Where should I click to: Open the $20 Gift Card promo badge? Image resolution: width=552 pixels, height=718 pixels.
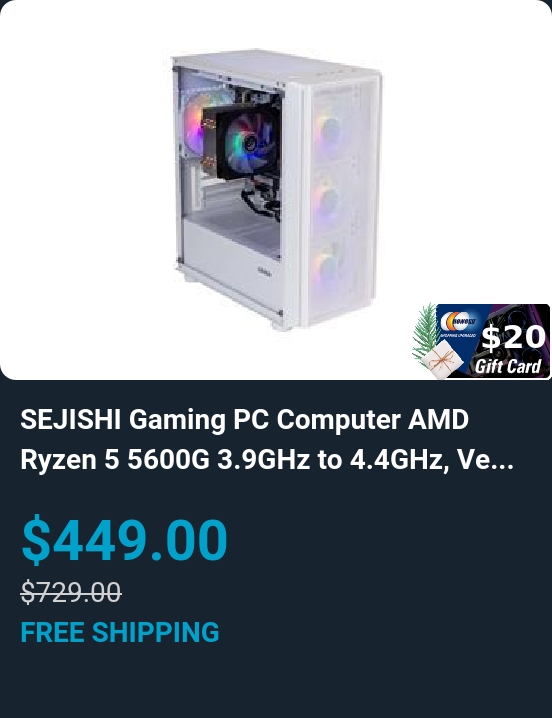pyautogui.click(x=481, y=341)
